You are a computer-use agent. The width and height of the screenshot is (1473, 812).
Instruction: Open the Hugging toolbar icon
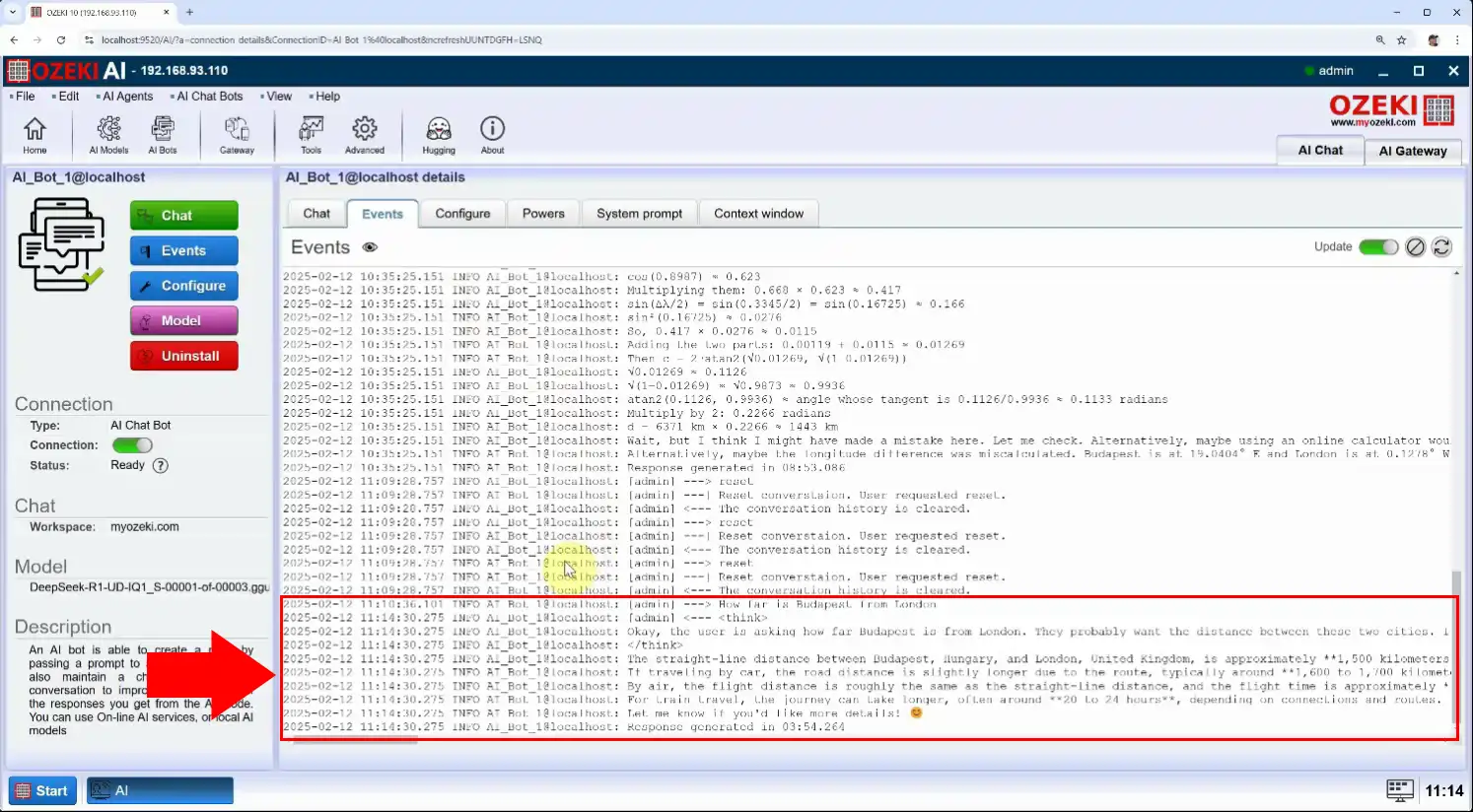[439, 135]
